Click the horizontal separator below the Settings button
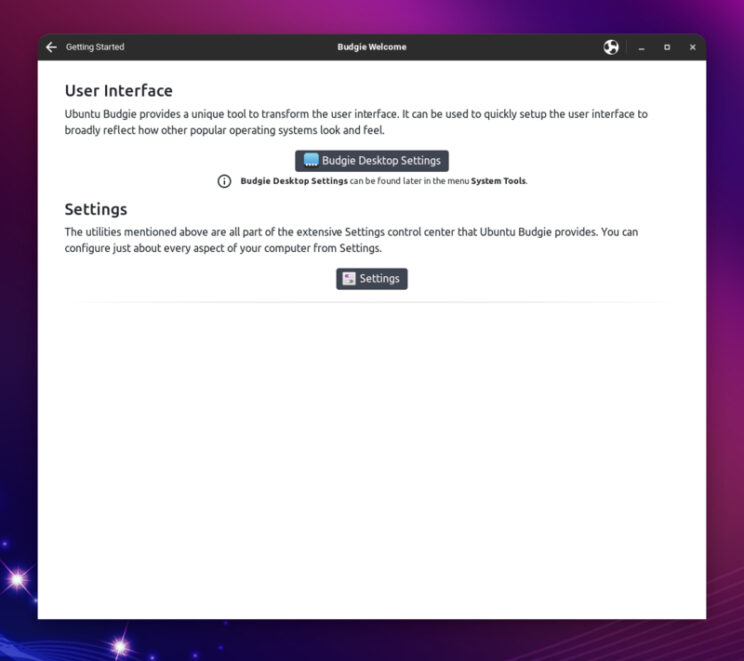 (372, 301)
